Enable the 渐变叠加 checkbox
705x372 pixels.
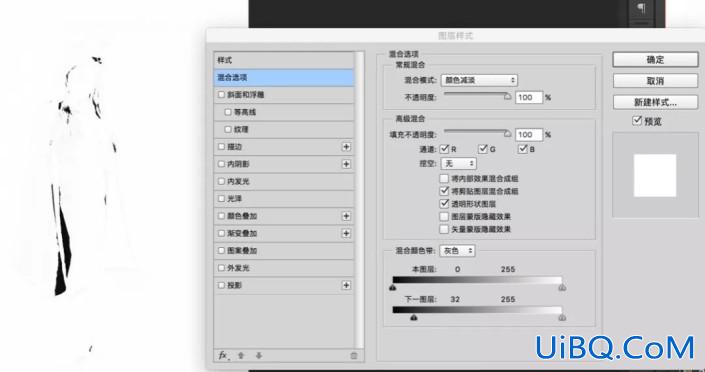point(221,233)
